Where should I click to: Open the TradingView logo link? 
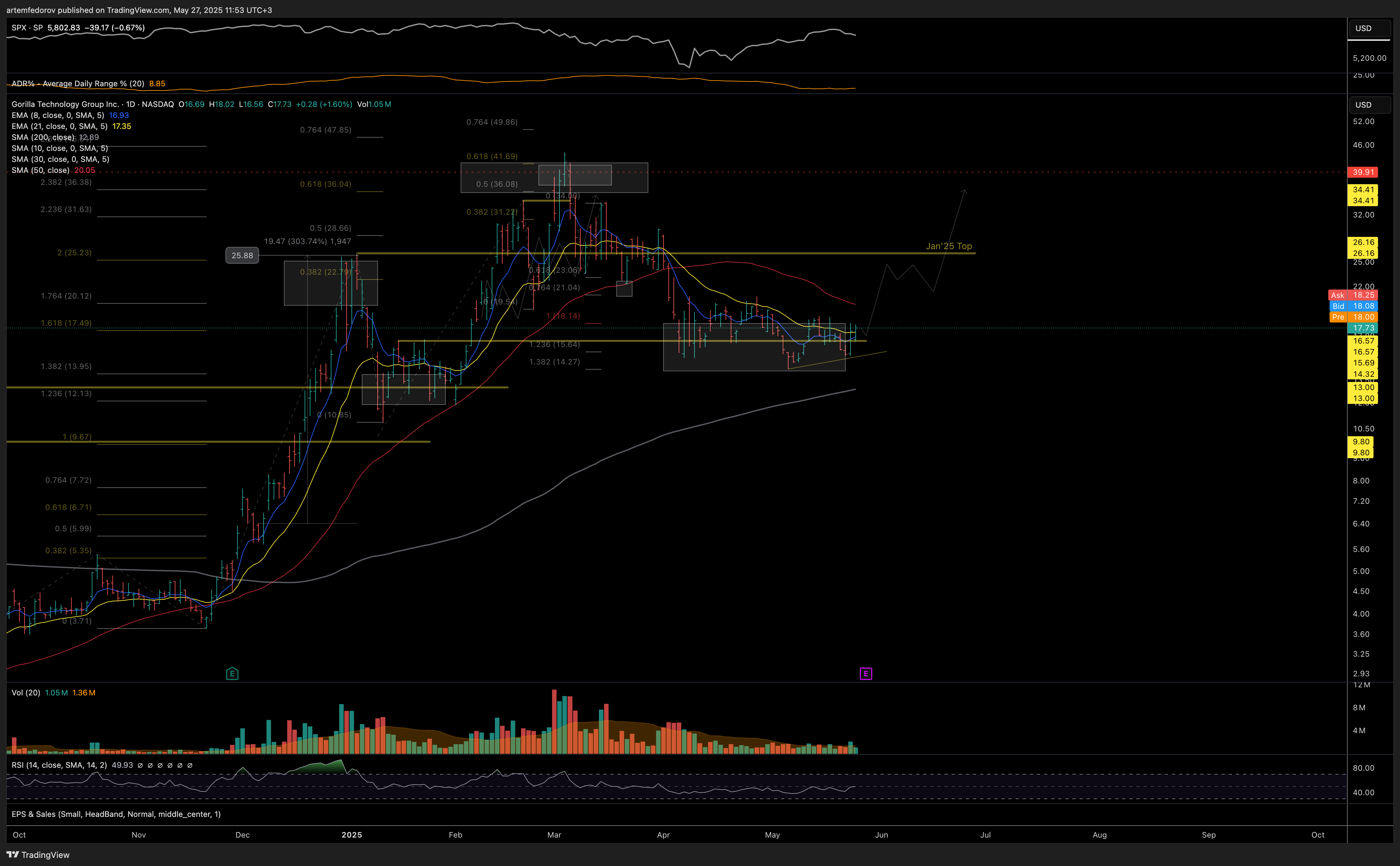[x=38, y=855]
